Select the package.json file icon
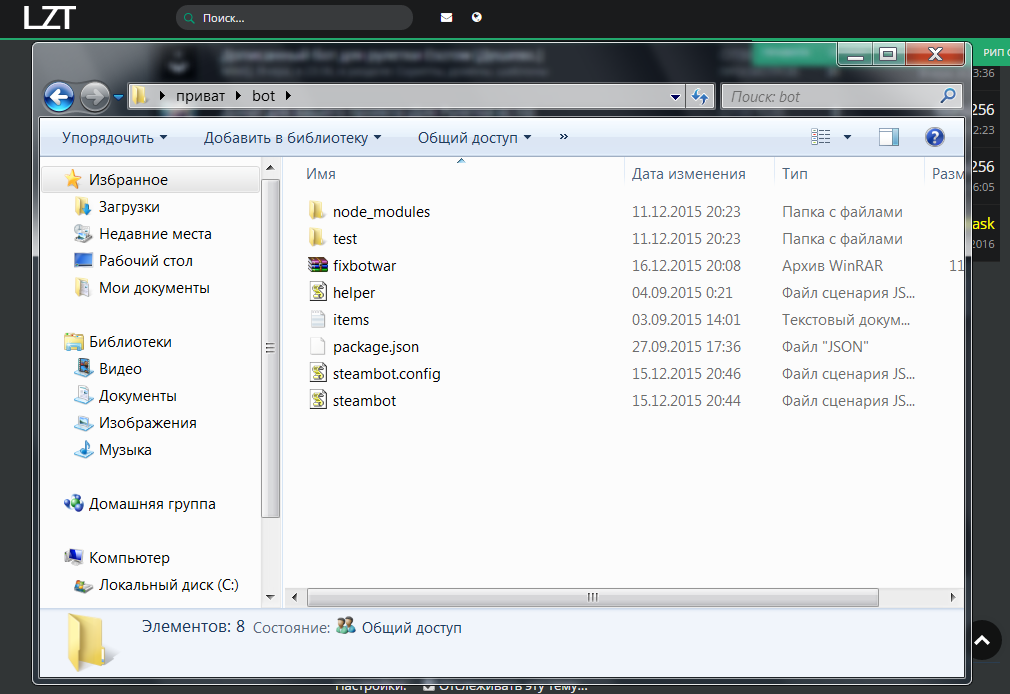 click(x=318, y=346)
